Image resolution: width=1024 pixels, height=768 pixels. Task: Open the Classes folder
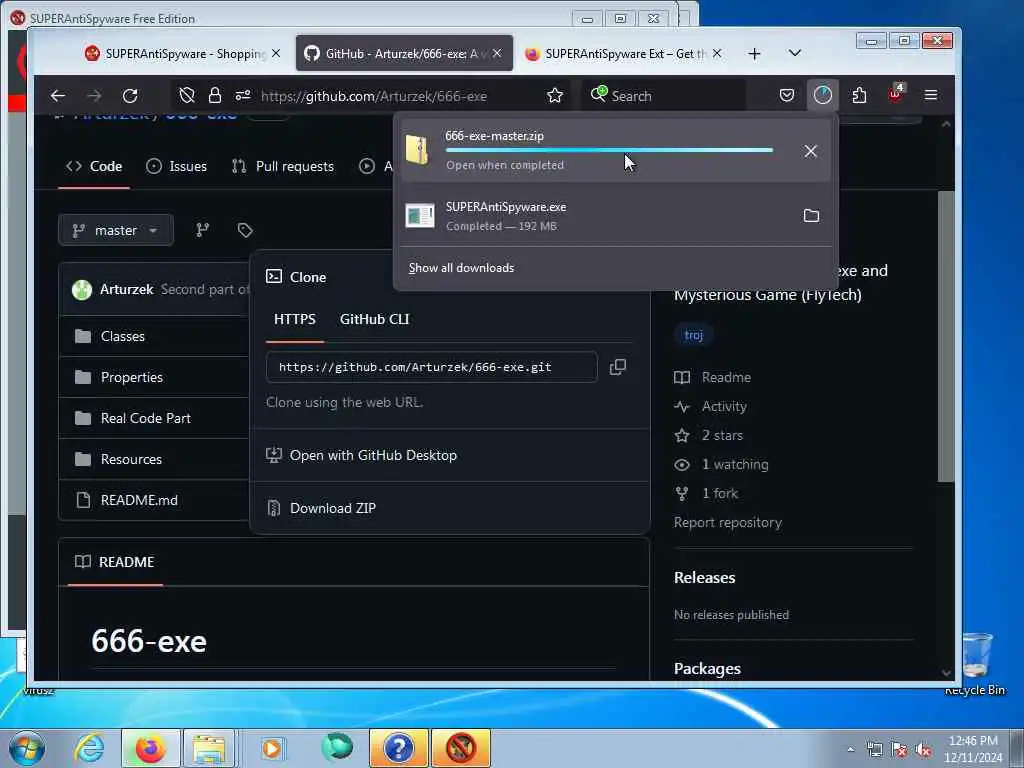tap(123, 336)
